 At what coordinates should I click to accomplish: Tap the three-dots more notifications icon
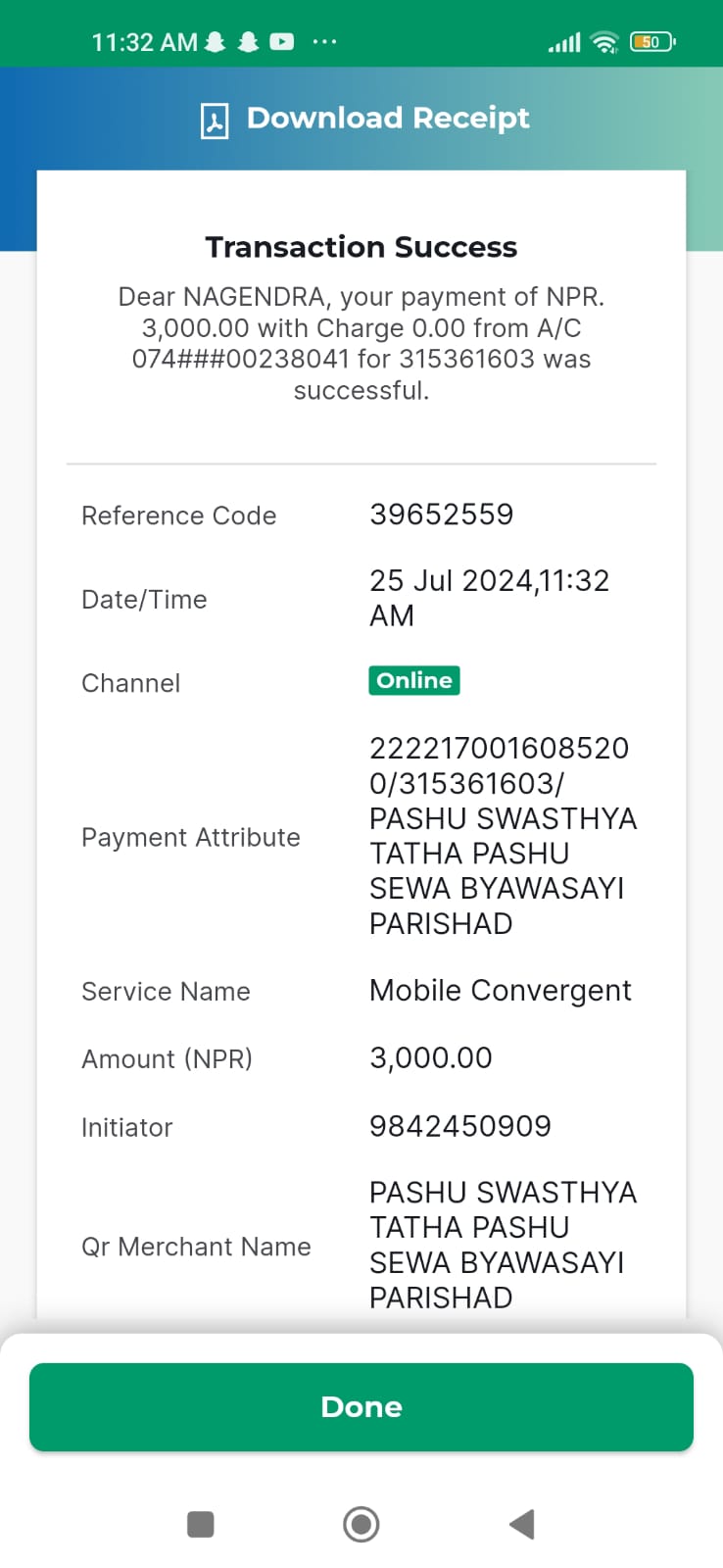[x=324, y=41]
